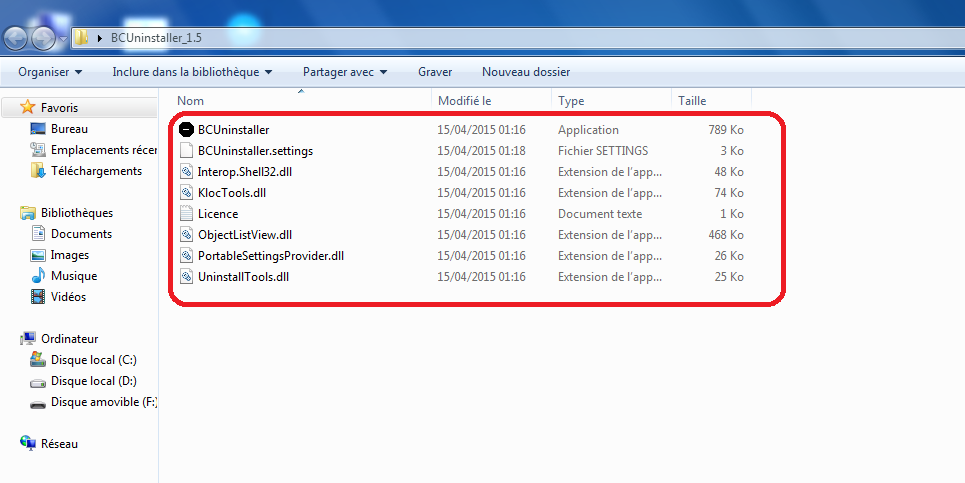Select Ordinateur in the navigation pane
Screen dimensions: 965x483
tap(70, 339)
